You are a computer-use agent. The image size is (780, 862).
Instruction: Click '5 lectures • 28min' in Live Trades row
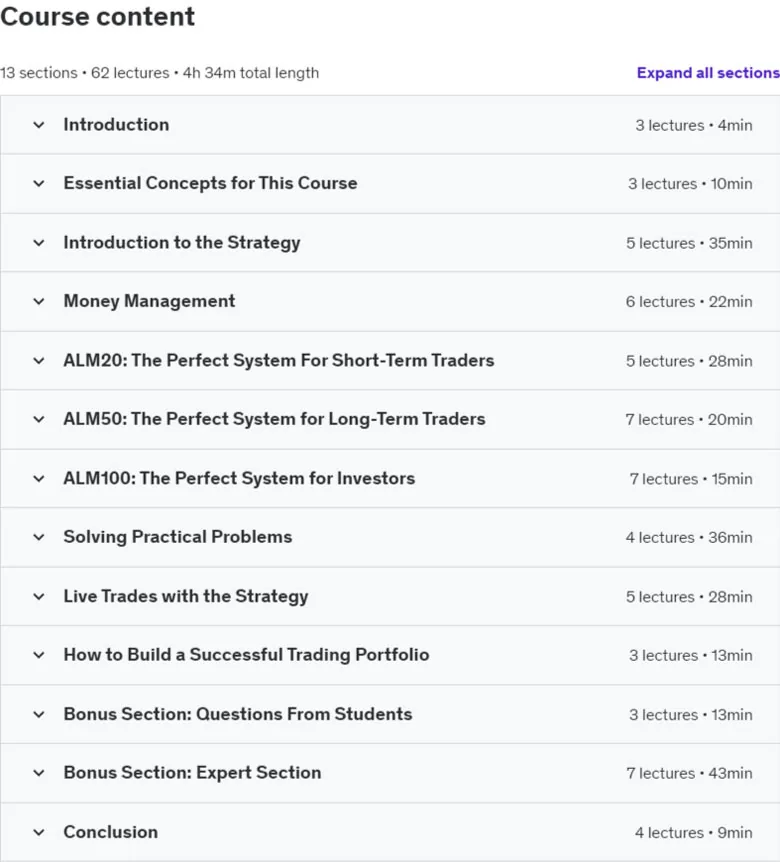[689, 597]
